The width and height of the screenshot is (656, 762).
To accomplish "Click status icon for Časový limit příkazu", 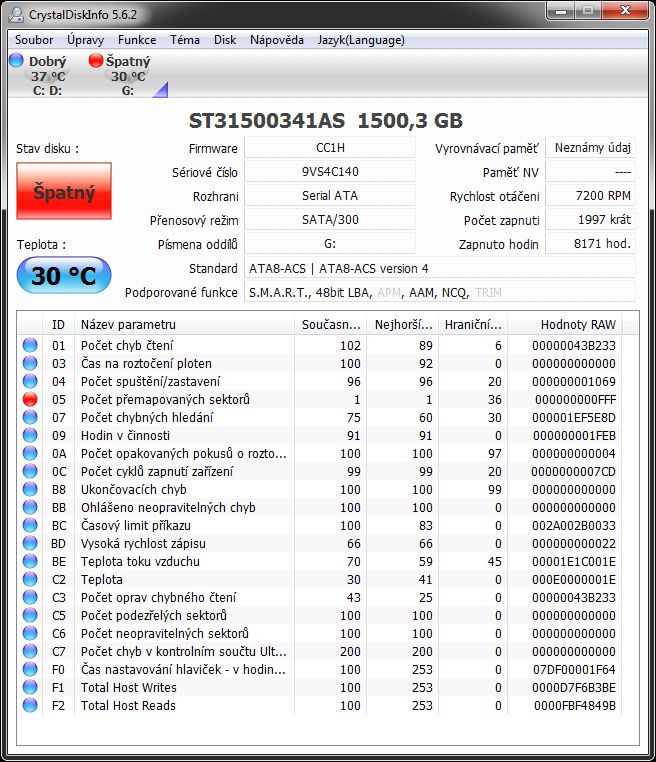I will (x=30, y=525).
